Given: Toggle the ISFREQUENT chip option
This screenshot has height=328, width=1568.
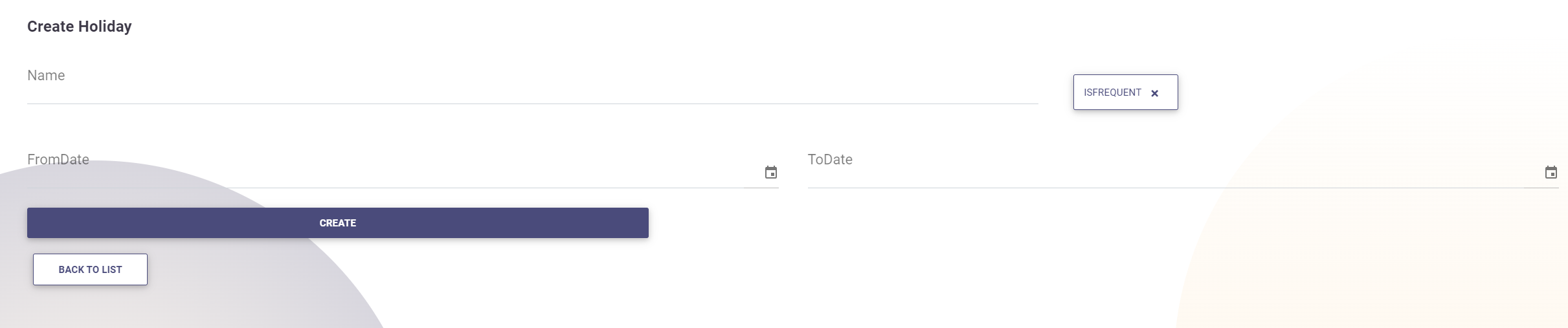Looking at the screenshot, I should coord(1125,93).
